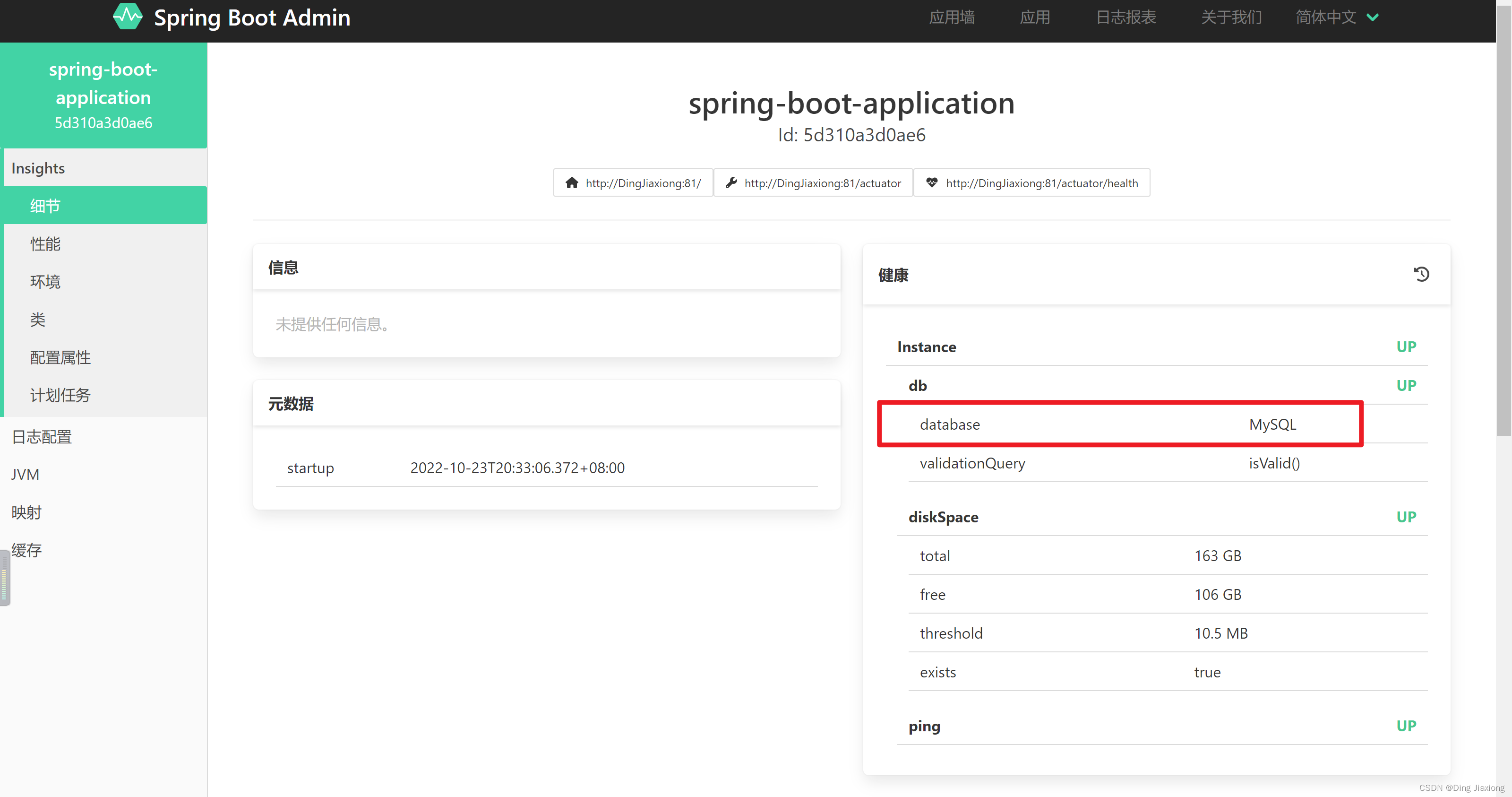
Task: Open the JVM sidebar section
Action: tap(103, 474)
